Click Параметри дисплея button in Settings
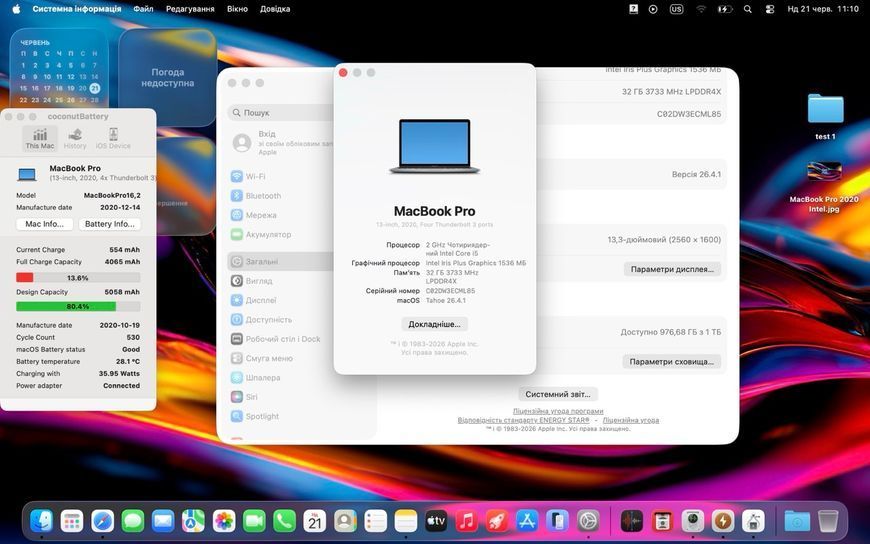Viewport: 870px width, 544px height. 672,269
